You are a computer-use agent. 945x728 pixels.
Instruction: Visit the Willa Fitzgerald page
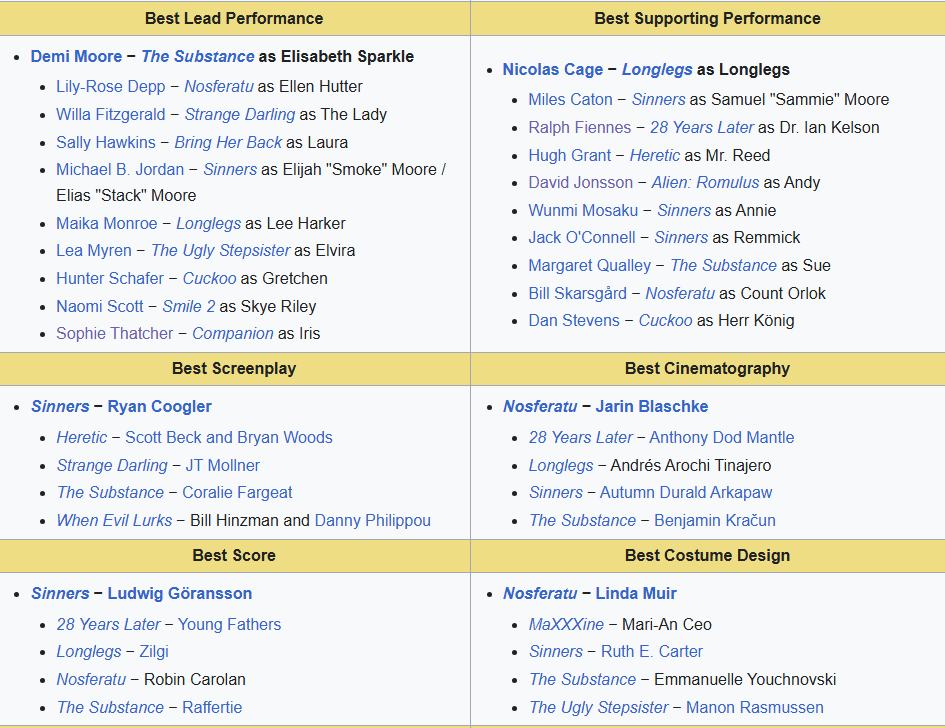110,115
